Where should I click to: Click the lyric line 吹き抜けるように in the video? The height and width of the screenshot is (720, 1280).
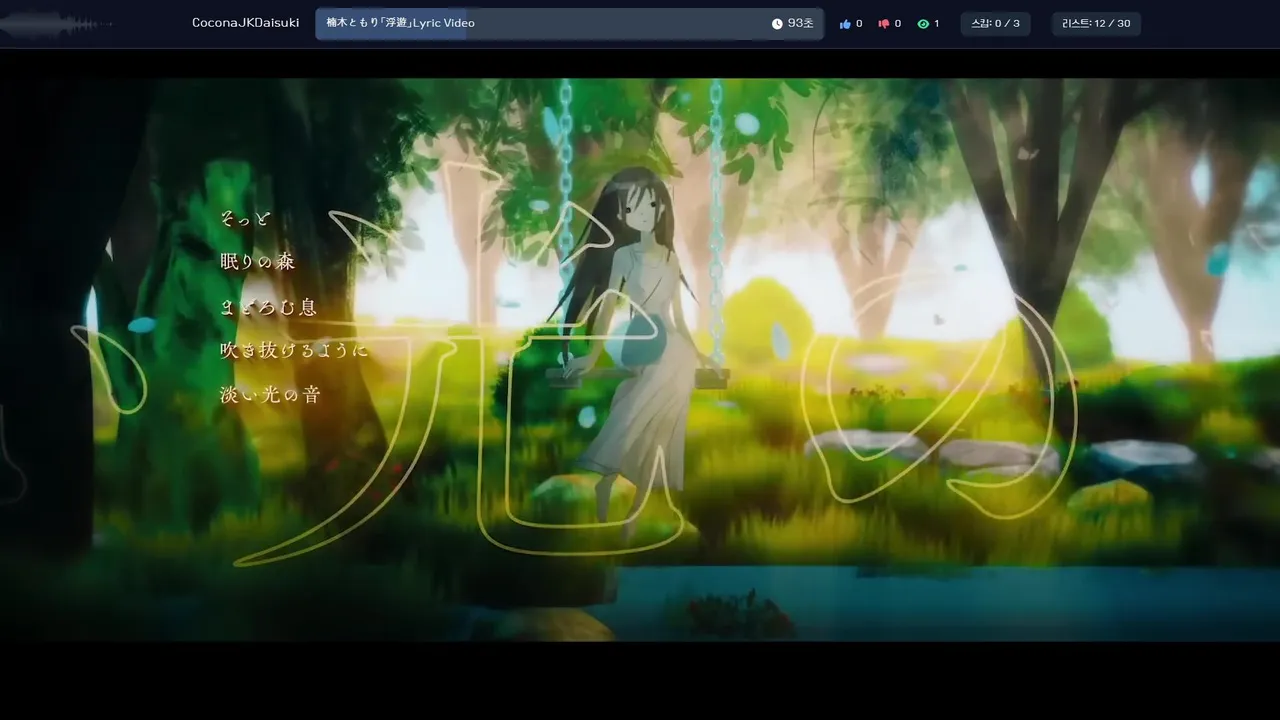[x=294, y=350]
